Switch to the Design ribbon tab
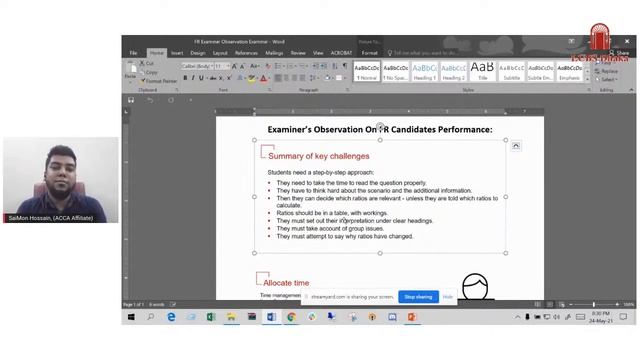 198,53
